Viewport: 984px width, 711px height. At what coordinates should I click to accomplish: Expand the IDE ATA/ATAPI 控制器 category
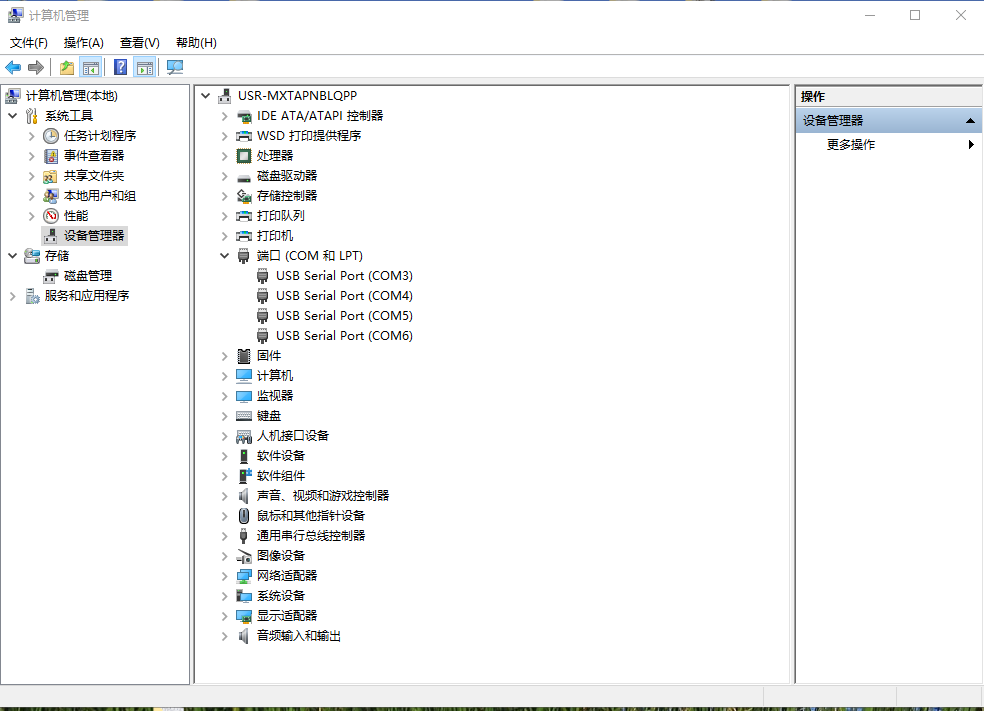coord(224,115)
